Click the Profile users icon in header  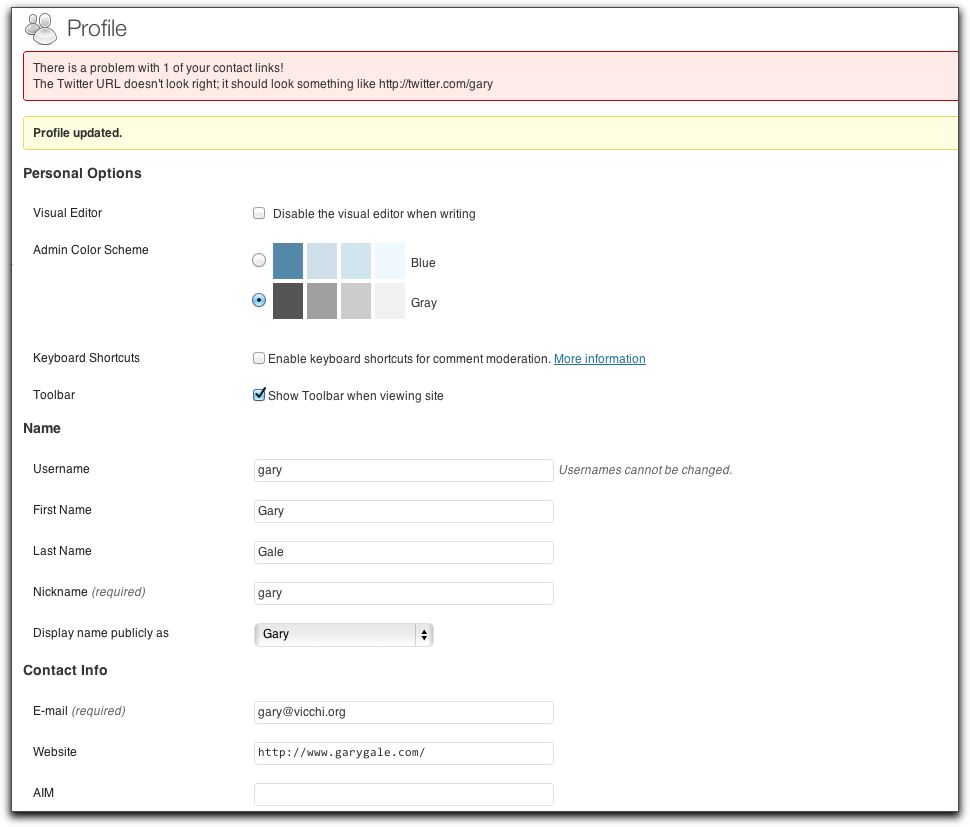[41, 28]
